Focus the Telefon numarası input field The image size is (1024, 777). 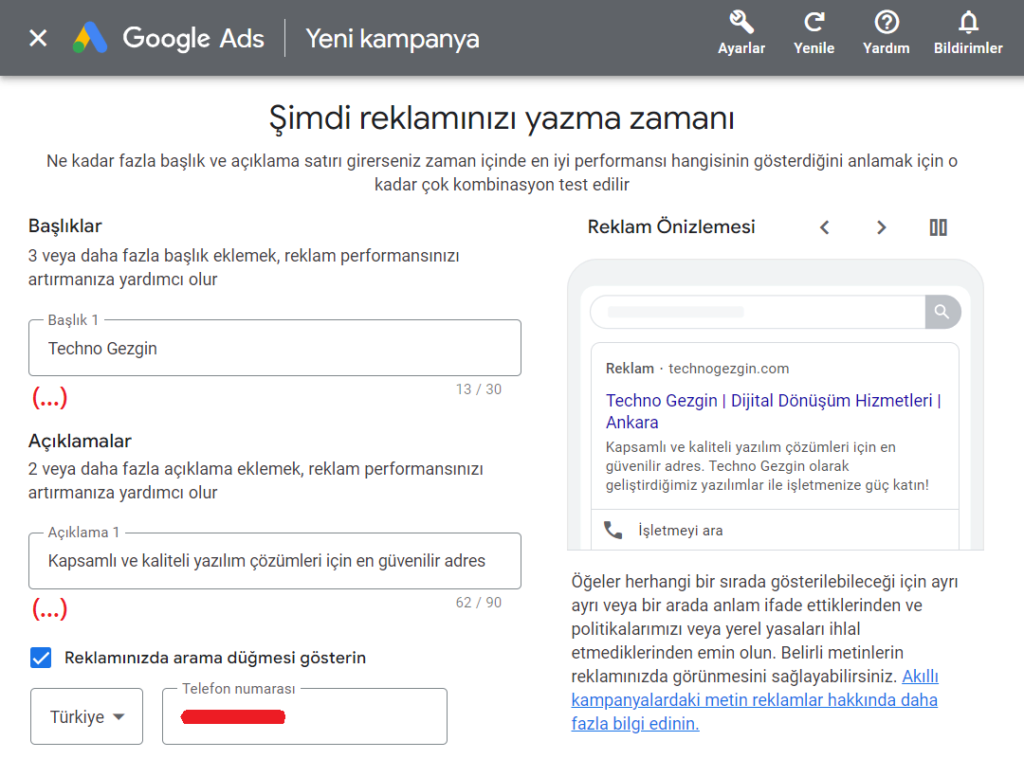pos(305,716)
